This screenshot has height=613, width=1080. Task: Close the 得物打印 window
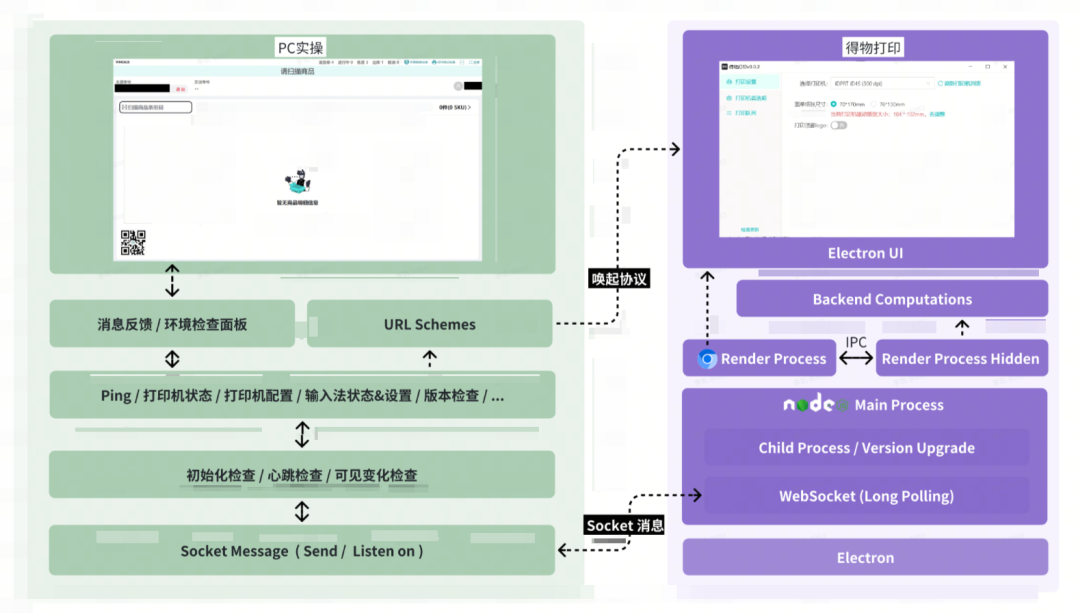tap(1005, 67)
